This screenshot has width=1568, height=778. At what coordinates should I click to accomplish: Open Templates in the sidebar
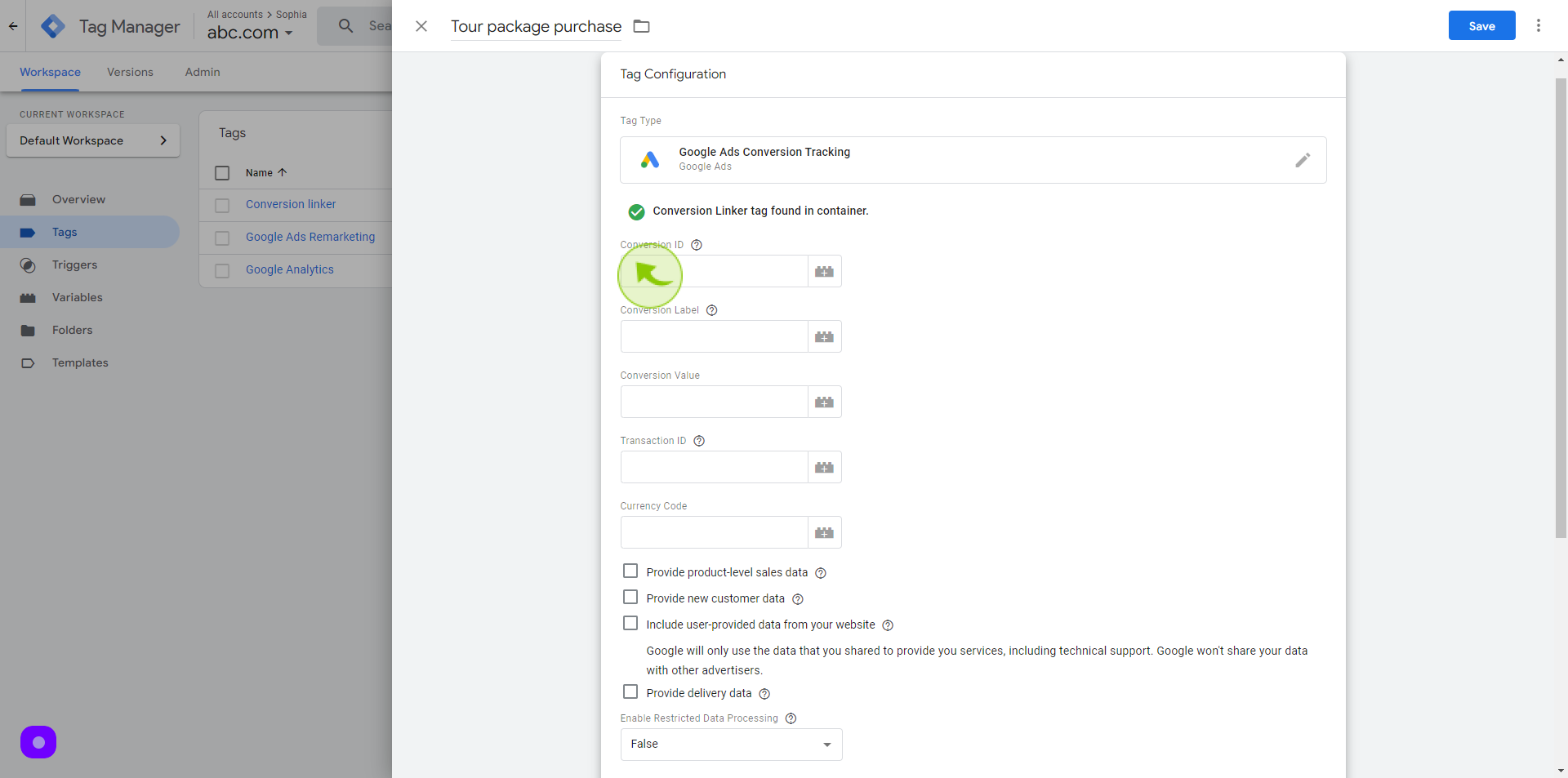[x=90, y=362]
